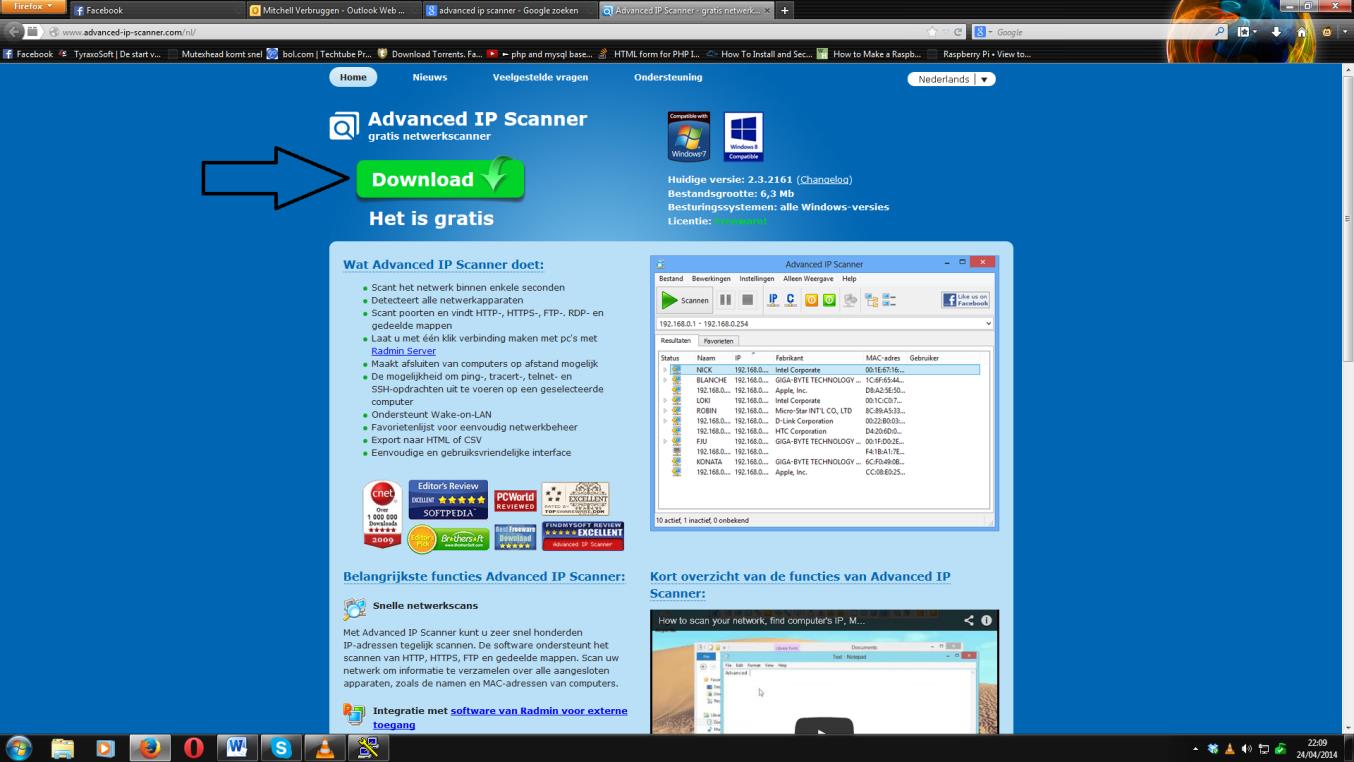
Task: Open VLC media player from the taskbar
Action: point(324,748)
